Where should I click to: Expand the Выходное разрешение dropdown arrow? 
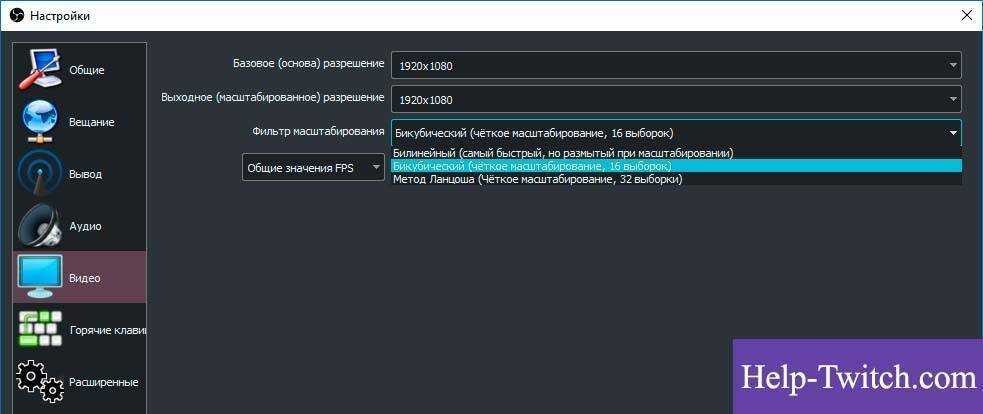(x=952, y=100)
